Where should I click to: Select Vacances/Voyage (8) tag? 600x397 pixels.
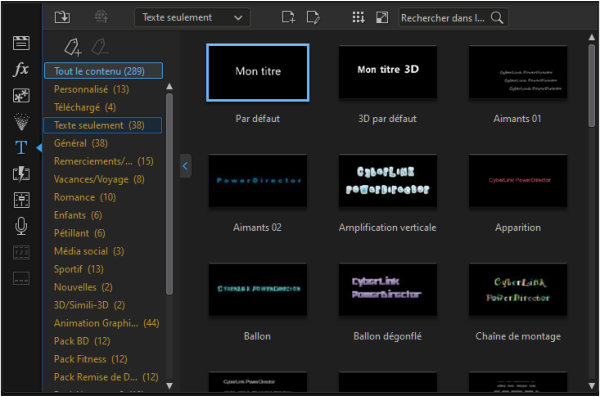[x=99, y=179]
